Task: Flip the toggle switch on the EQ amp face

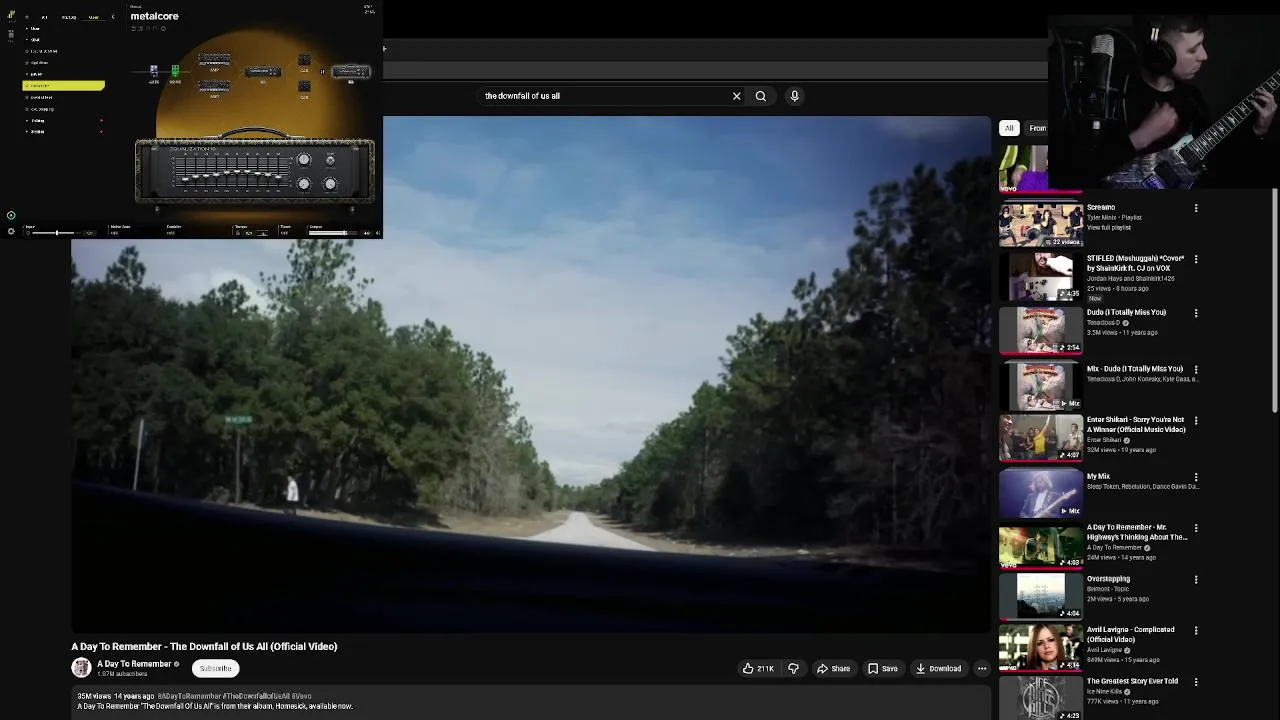Action: click(x=330, y=160)
